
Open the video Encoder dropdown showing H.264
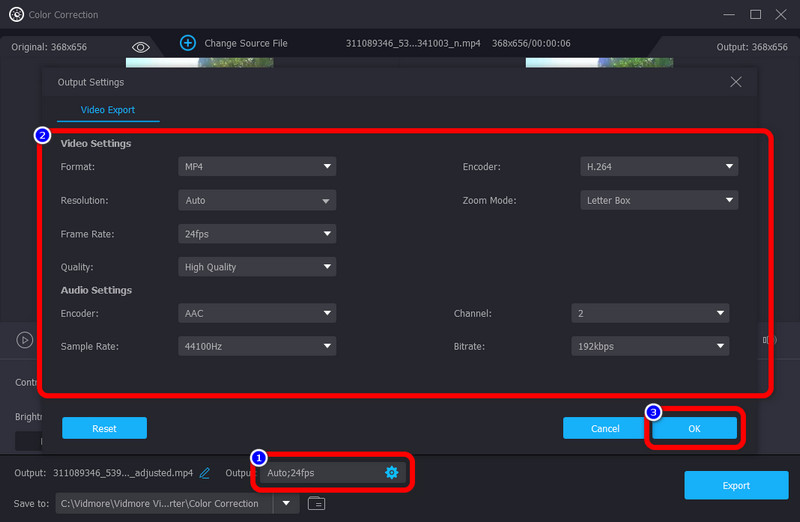coord(658,167)
